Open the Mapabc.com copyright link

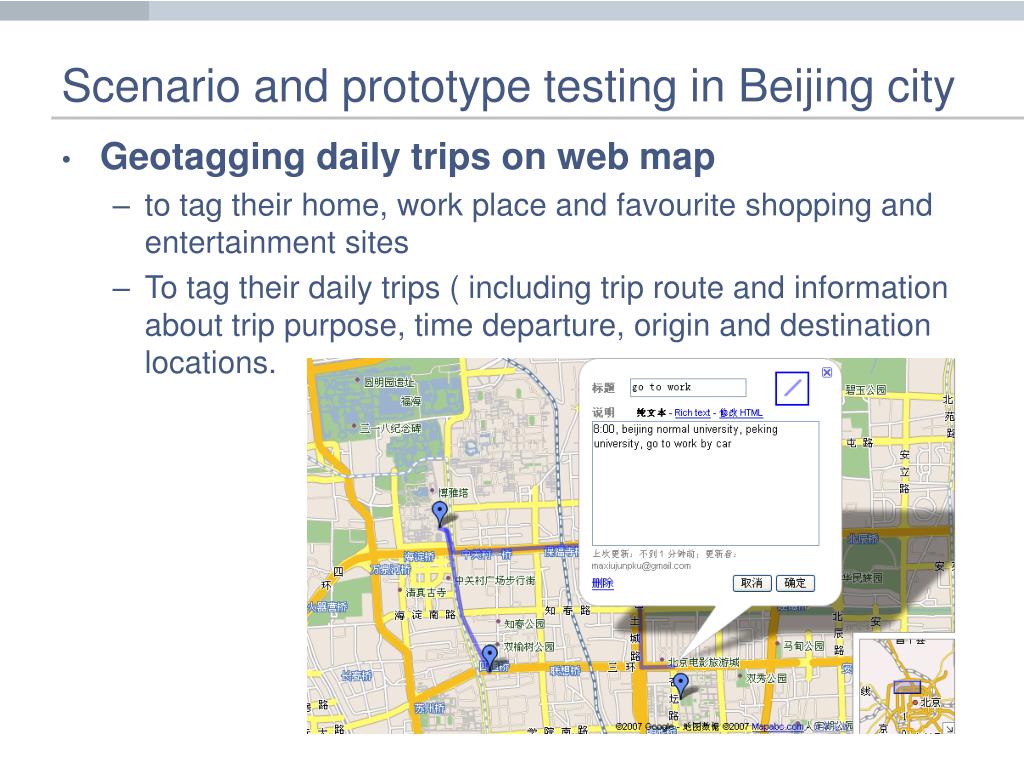click(776, 726)
